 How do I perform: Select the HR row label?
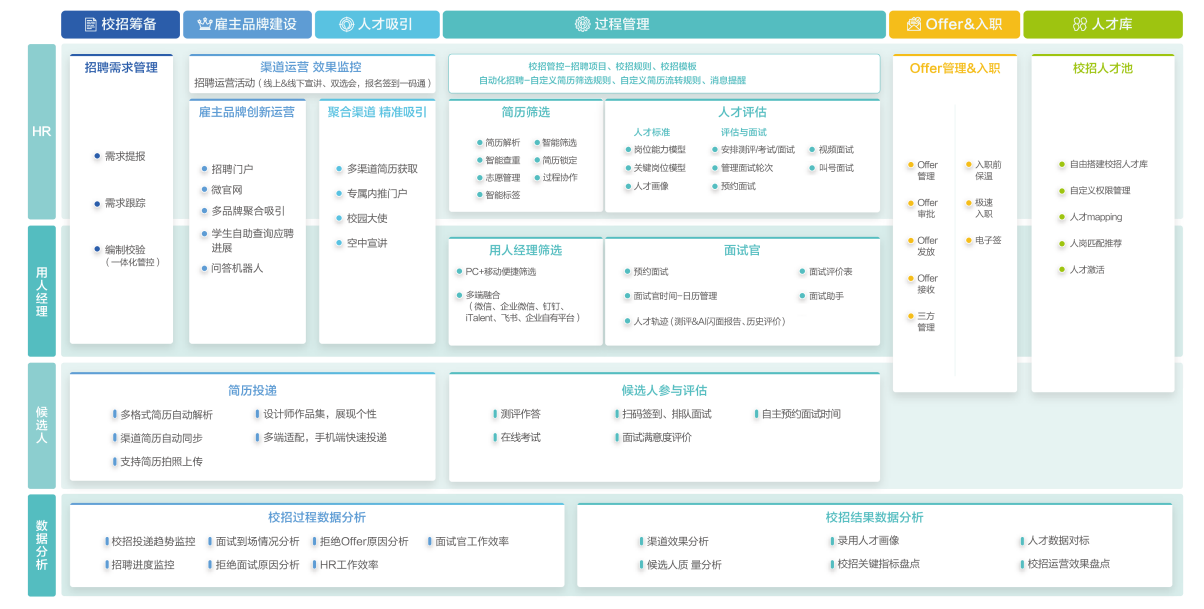pyautogui.click(x=42, y=131)
